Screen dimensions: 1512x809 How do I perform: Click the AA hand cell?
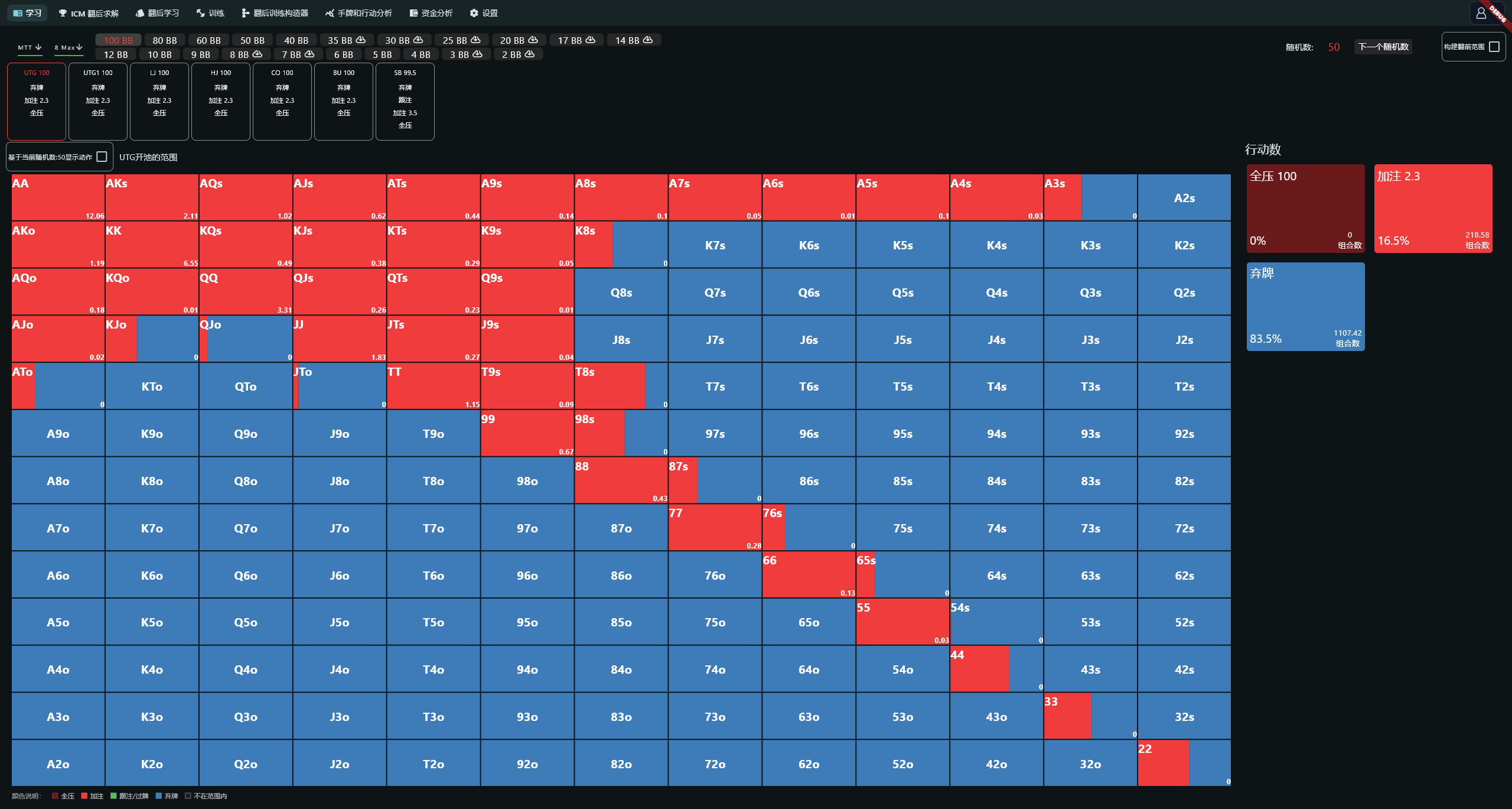[x=58, y=197]
